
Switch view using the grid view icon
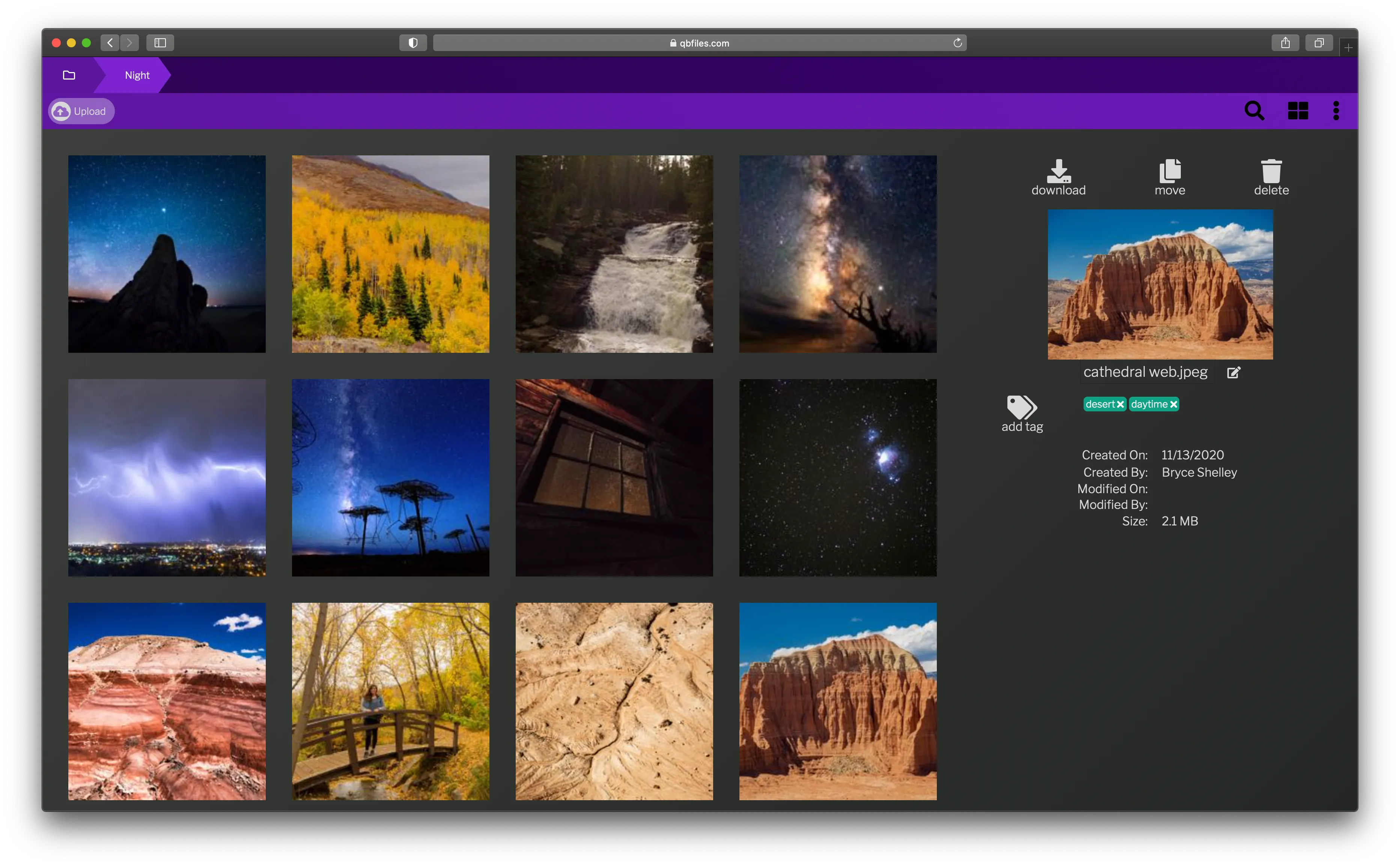[1298, 111]
